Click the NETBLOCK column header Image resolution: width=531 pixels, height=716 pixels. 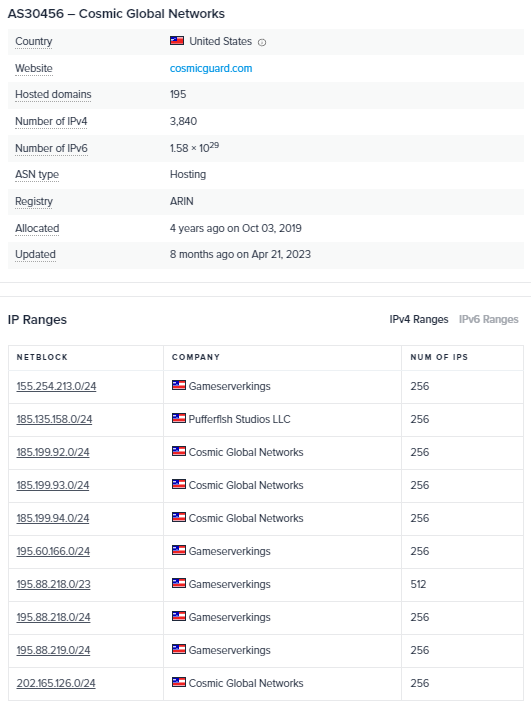point(42,357)
